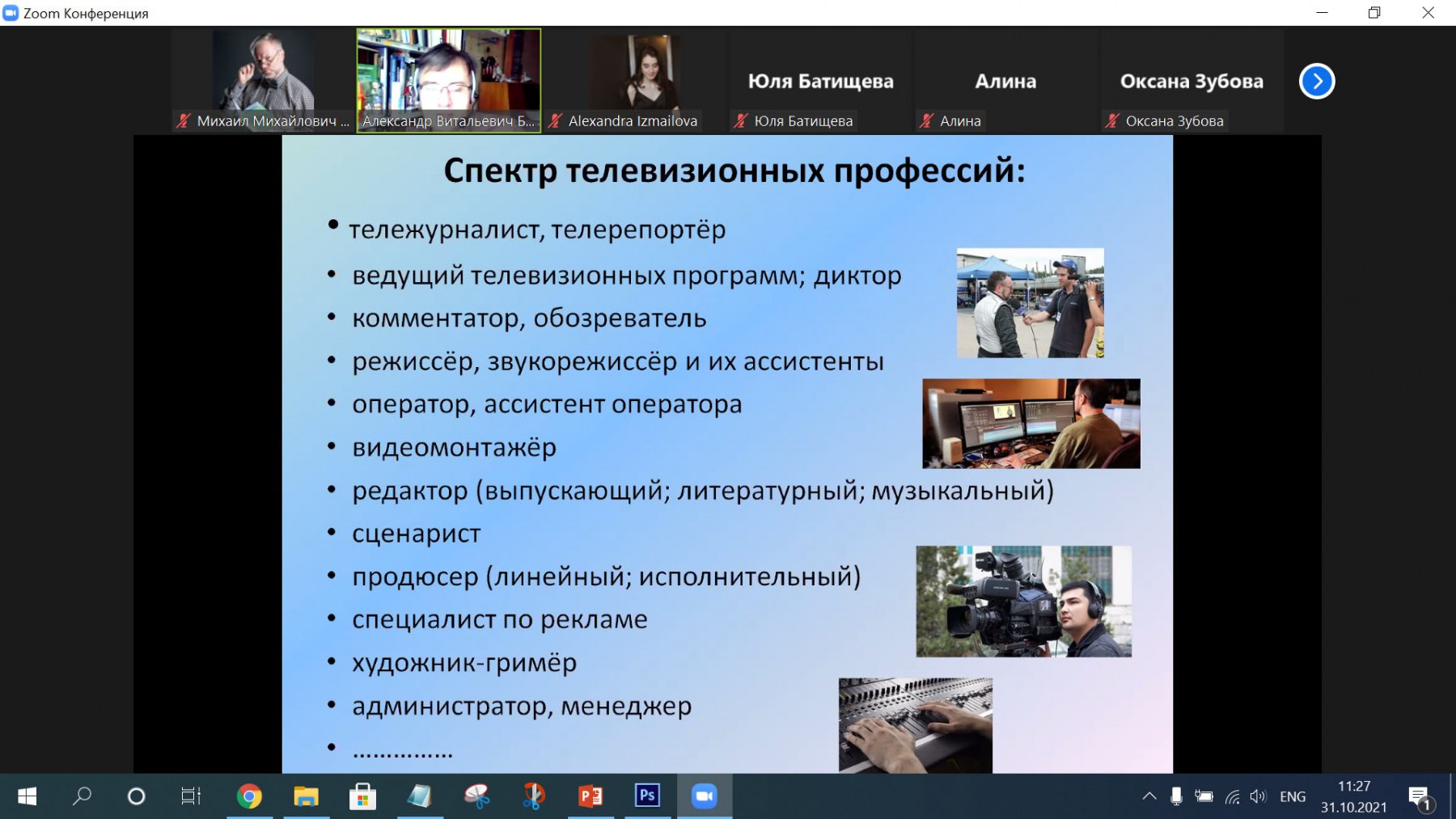Click the audio mixing console photo
Screen dimensions: 1456x819
(x=915, y=725)
